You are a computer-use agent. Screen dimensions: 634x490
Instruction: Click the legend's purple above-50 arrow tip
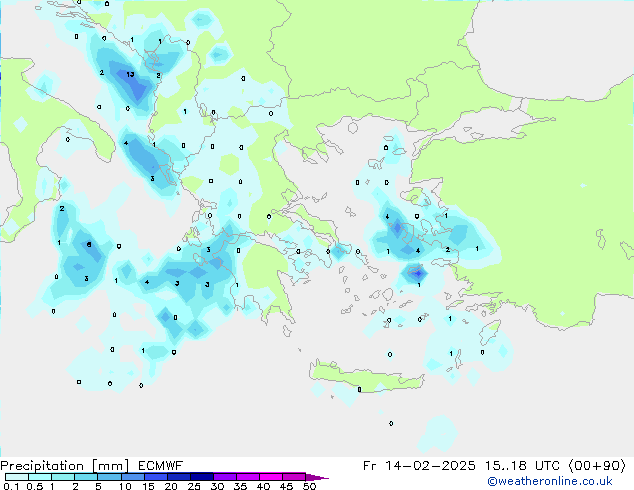[x=317, y=477]
